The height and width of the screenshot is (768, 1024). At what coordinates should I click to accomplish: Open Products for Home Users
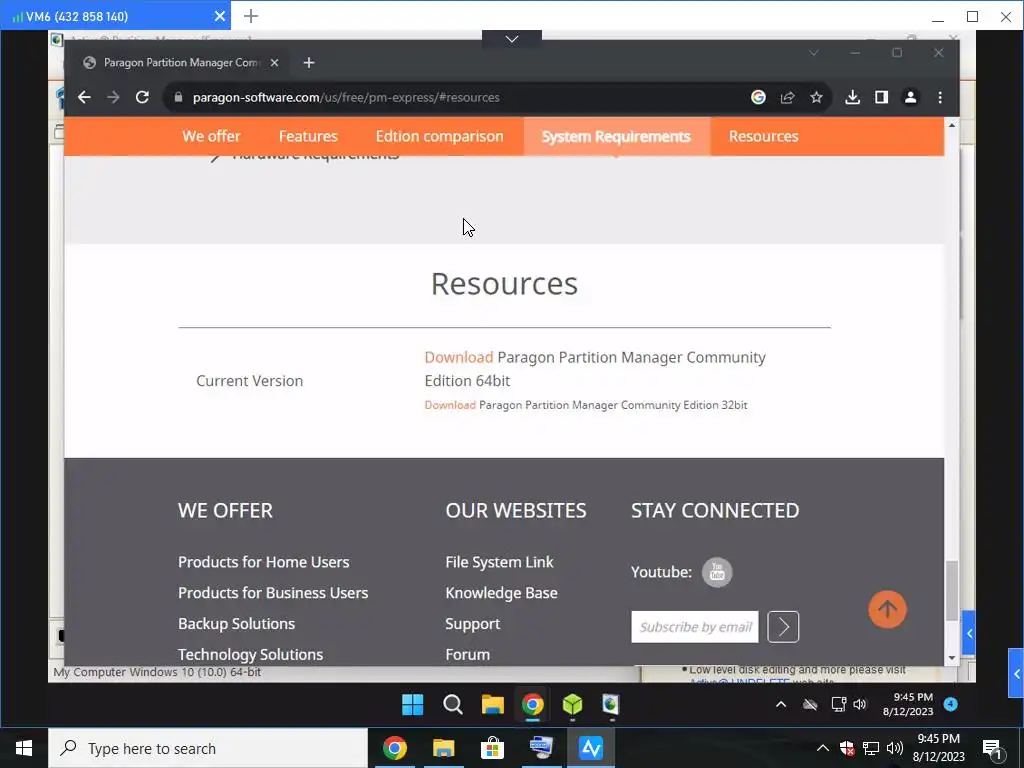(x=264, y=562)
